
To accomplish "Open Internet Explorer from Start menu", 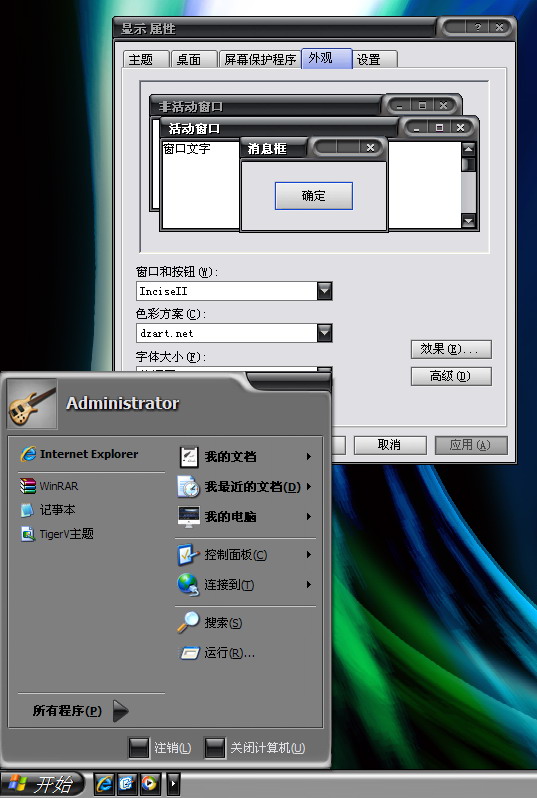I will click(79, 453).
